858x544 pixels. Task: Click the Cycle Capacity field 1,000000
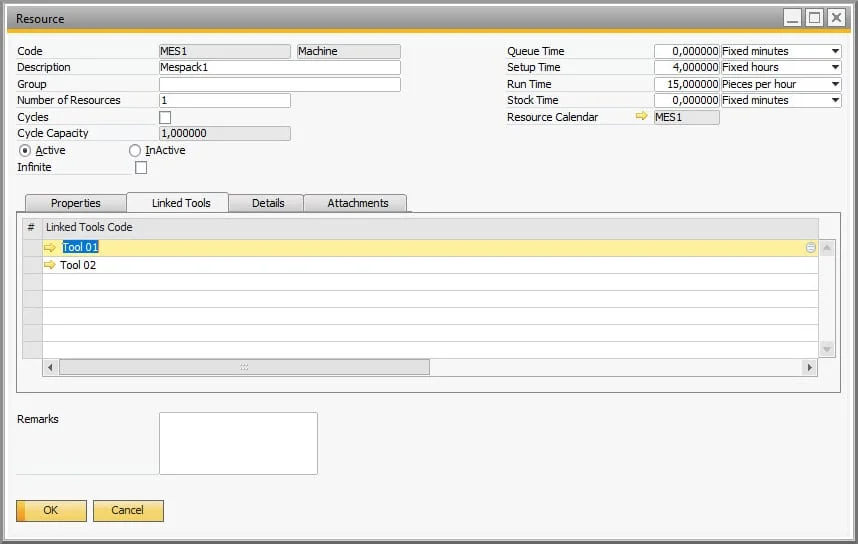[x=225, y=133]
